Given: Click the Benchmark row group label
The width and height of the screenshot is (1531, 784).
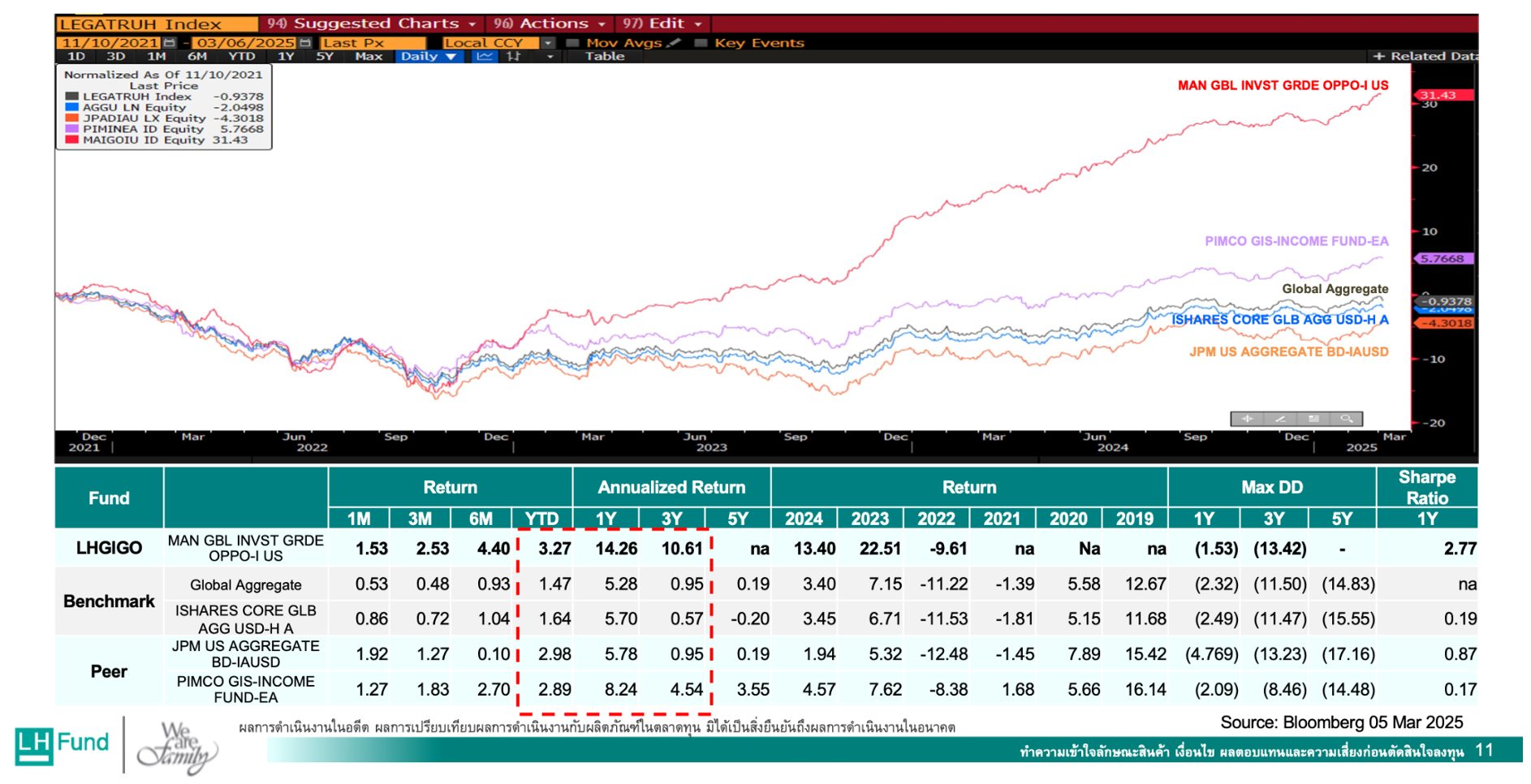Looking at the screenshot, I should tap(109, 601).
